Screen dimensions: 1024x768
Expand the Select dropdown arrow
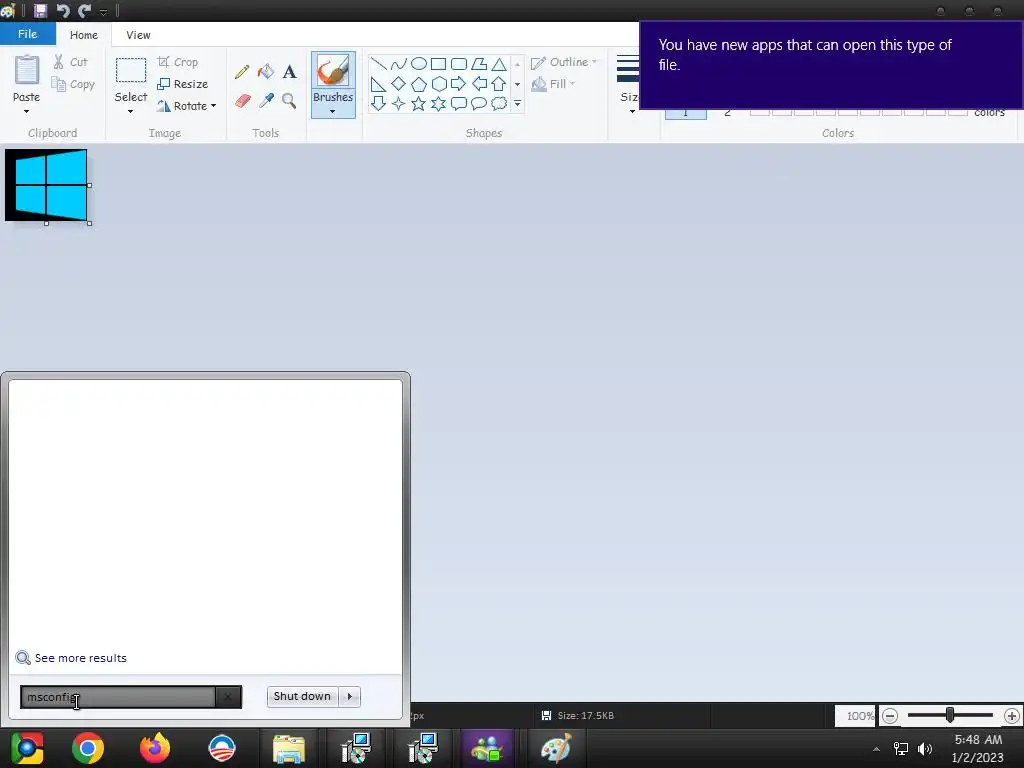coord(131,112)
